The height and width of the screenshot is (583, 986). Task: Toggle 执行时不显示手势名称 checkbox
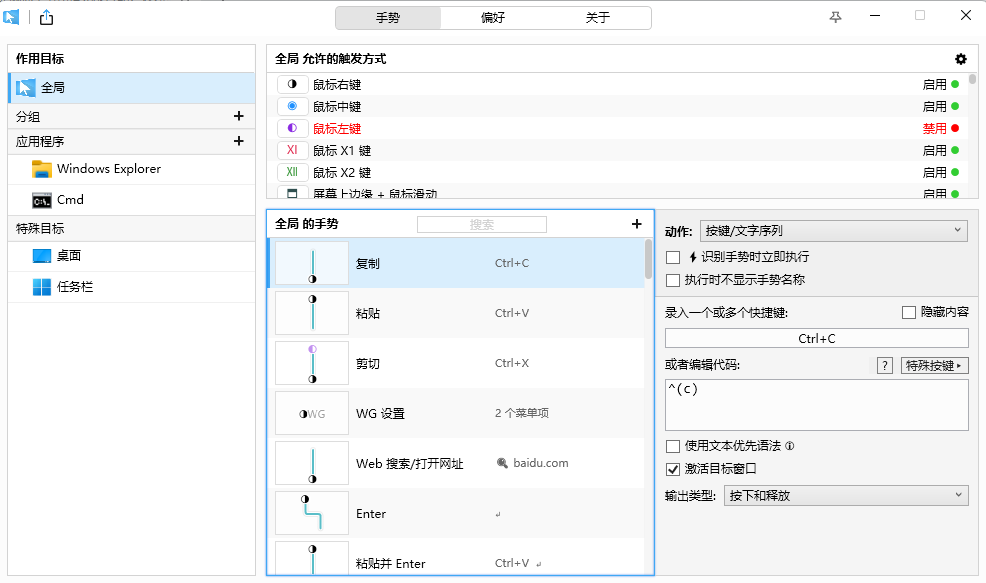point(673,280)
